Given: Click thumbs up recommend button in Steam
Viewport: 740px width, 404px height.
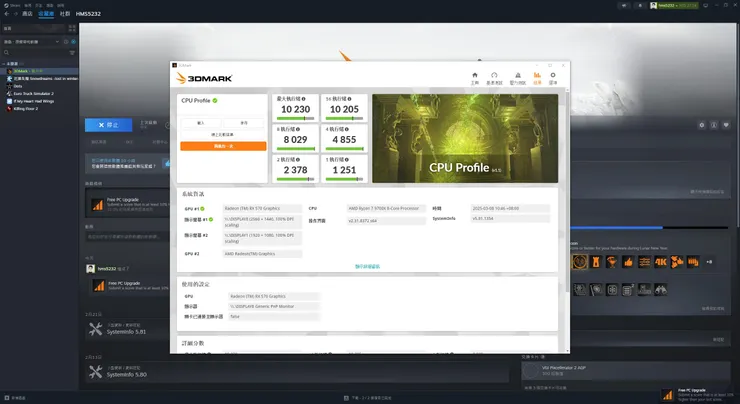Looking at the screenshot, I should click(166, 163).
